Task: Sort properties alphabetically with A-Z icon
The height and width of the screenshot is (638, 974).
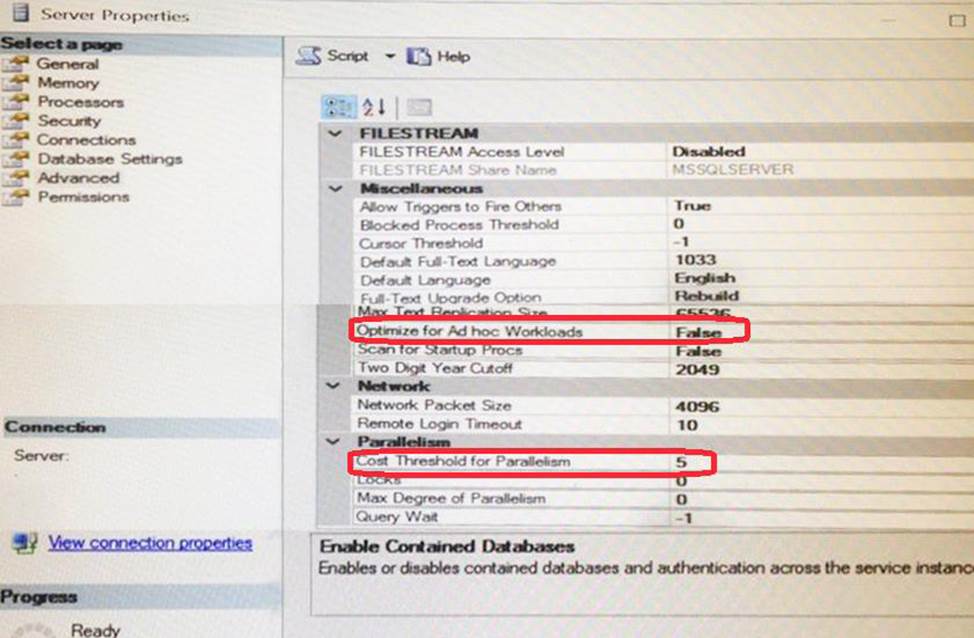Action: pos(374,107)
